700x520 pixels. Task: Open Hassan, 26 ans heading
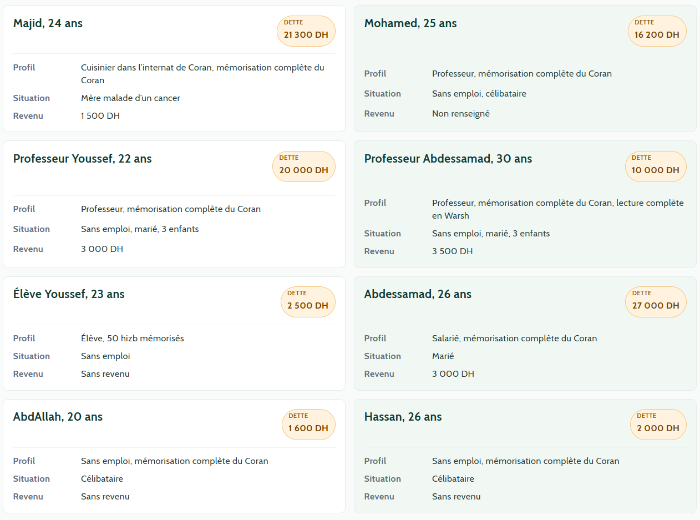pyautogui.click(x=403, y=417)
